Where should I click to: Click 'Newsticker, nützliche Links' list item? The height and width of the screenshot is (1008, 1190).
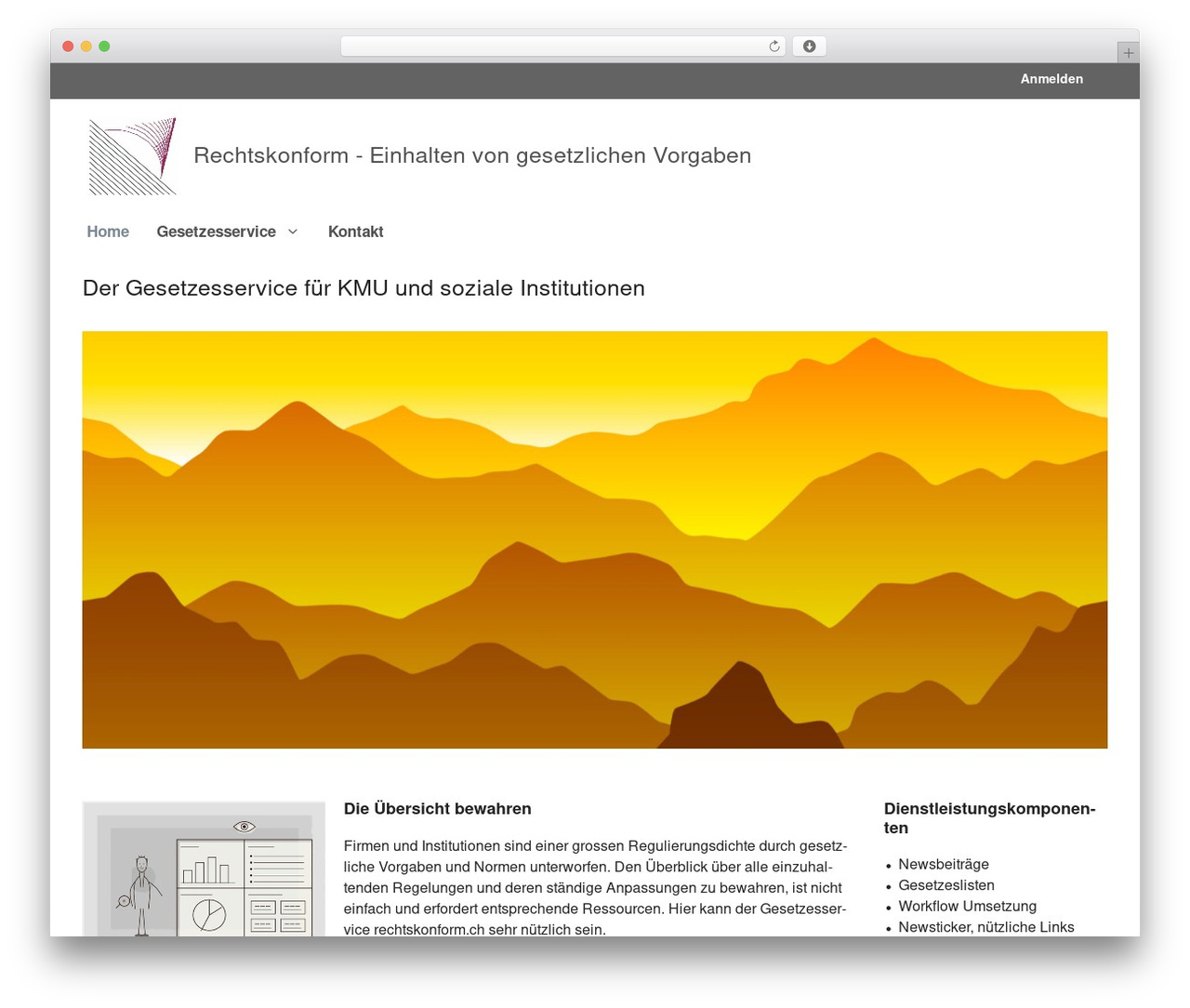tap(986, 927)
